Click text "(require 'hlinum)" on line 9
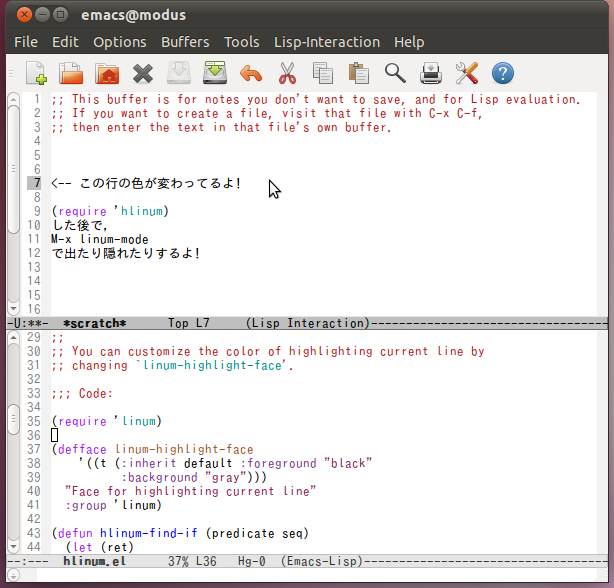The width and height of the screenshot is (614, 588). [110, 211]
